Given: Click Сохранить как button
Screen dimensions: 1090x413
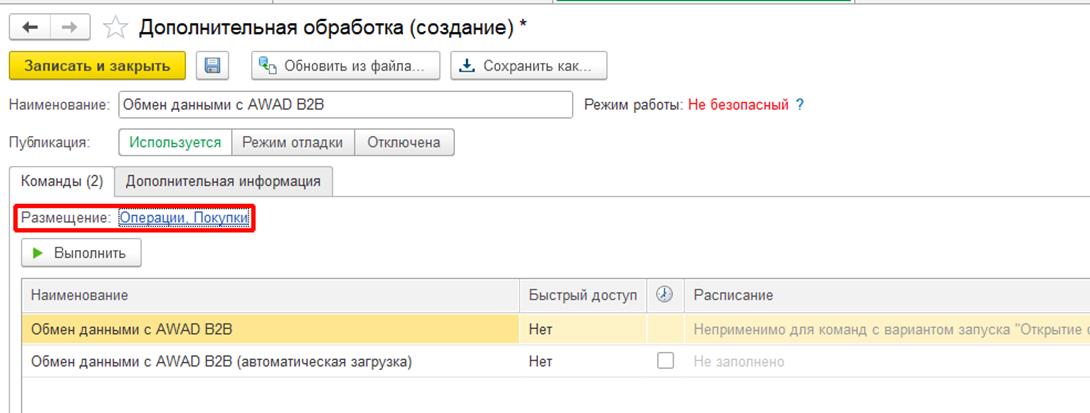Looking at the screenshot, I should [528, 66].
